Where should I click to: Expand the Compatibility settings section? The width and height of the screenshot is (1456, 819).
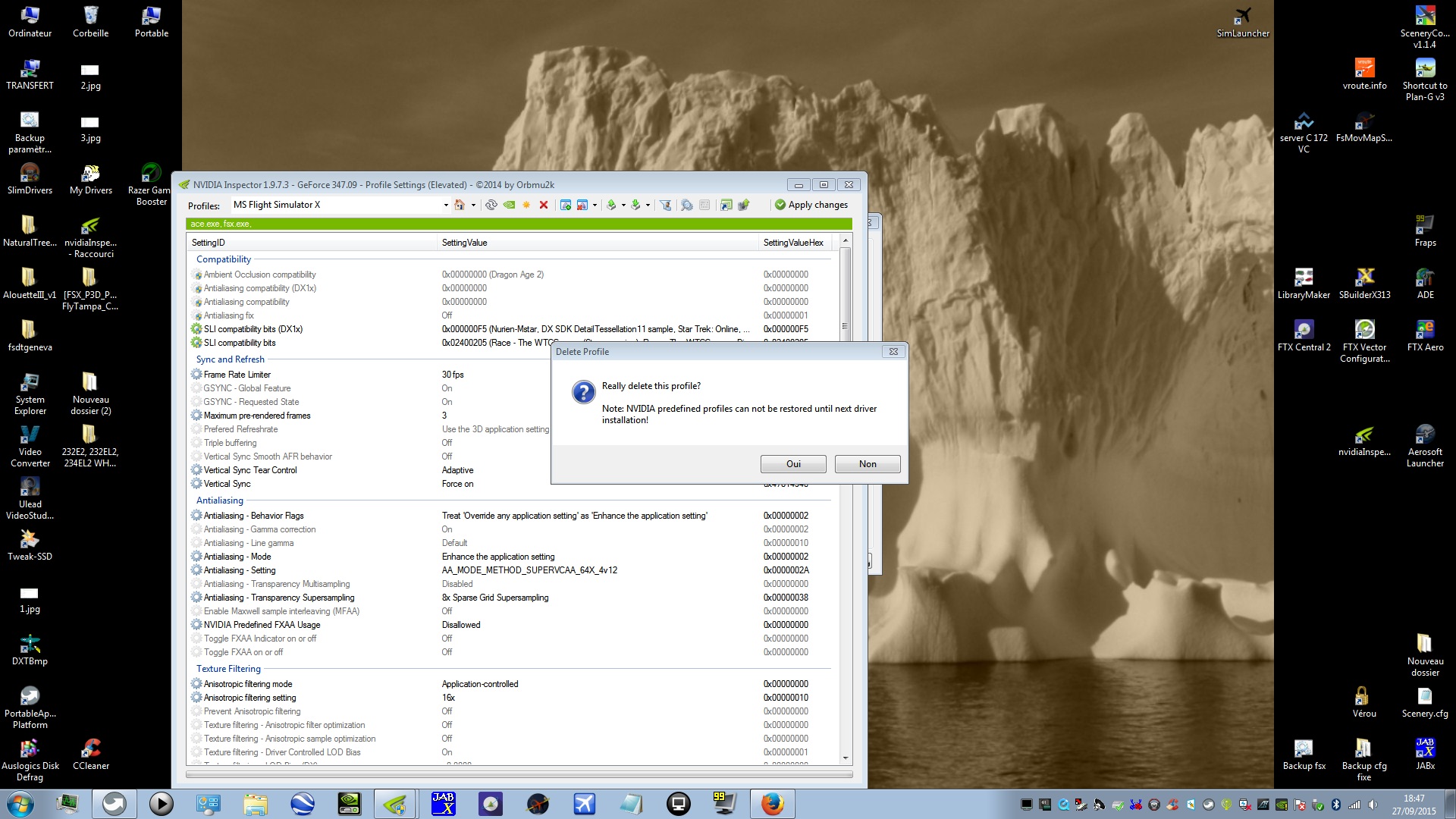[x=225, y=258]
